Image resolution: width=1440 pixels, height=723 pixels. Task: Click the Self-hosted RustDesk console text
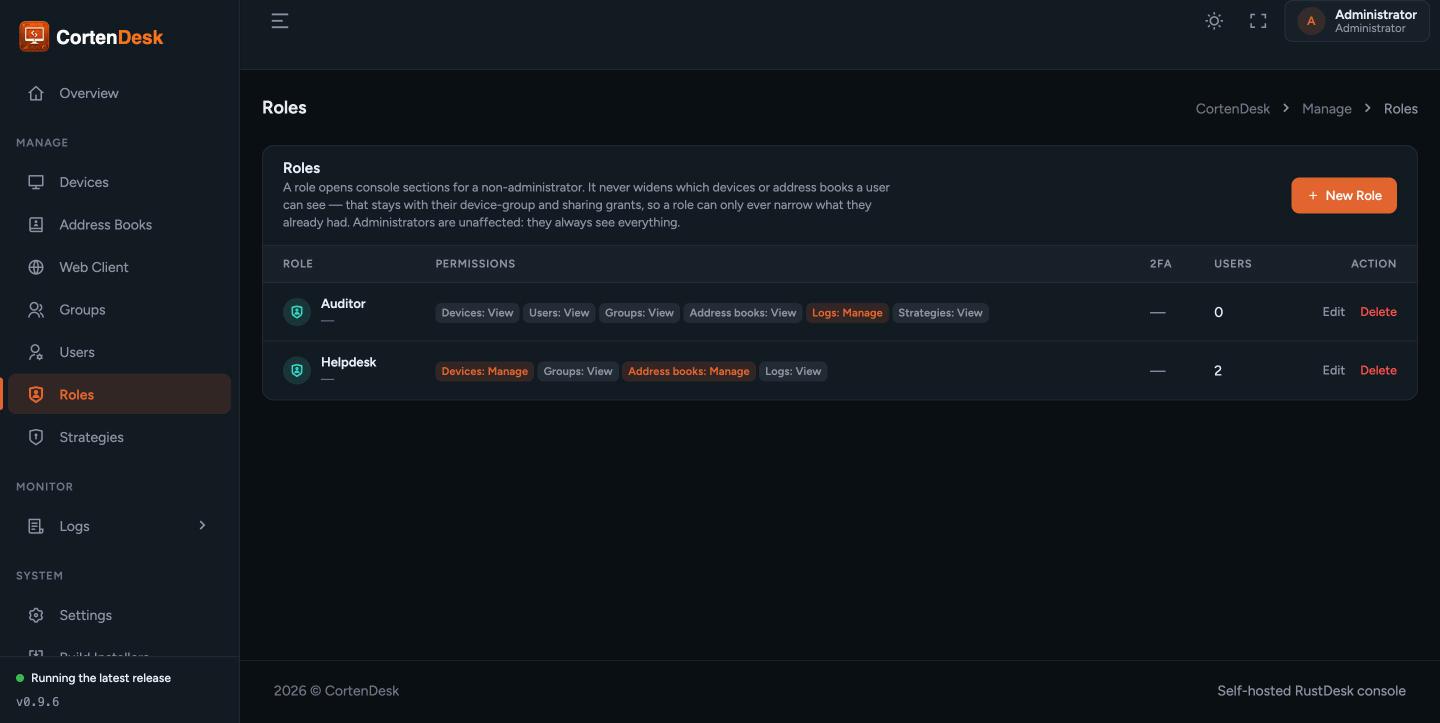[x=1311, y=691]
